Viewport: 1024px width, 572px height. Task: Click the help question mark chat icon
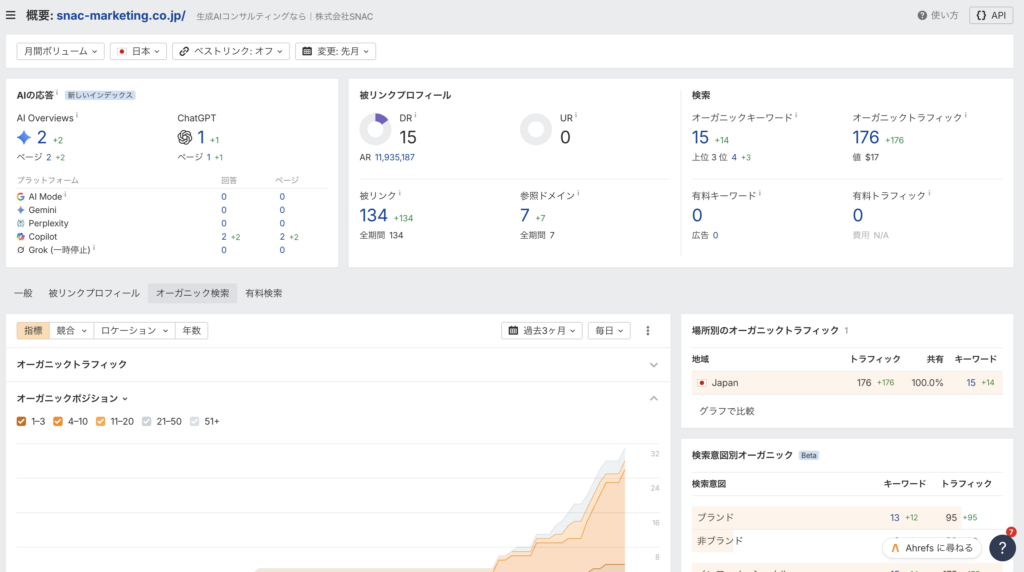[1002, 548]
